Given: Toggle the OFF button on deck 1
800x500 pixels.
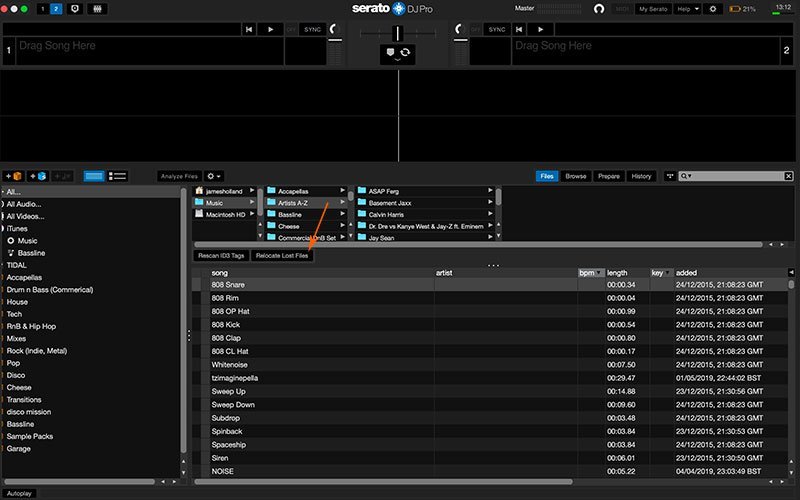Looking at the screenshot, I should pyautogui.click(x=291, y=30).
